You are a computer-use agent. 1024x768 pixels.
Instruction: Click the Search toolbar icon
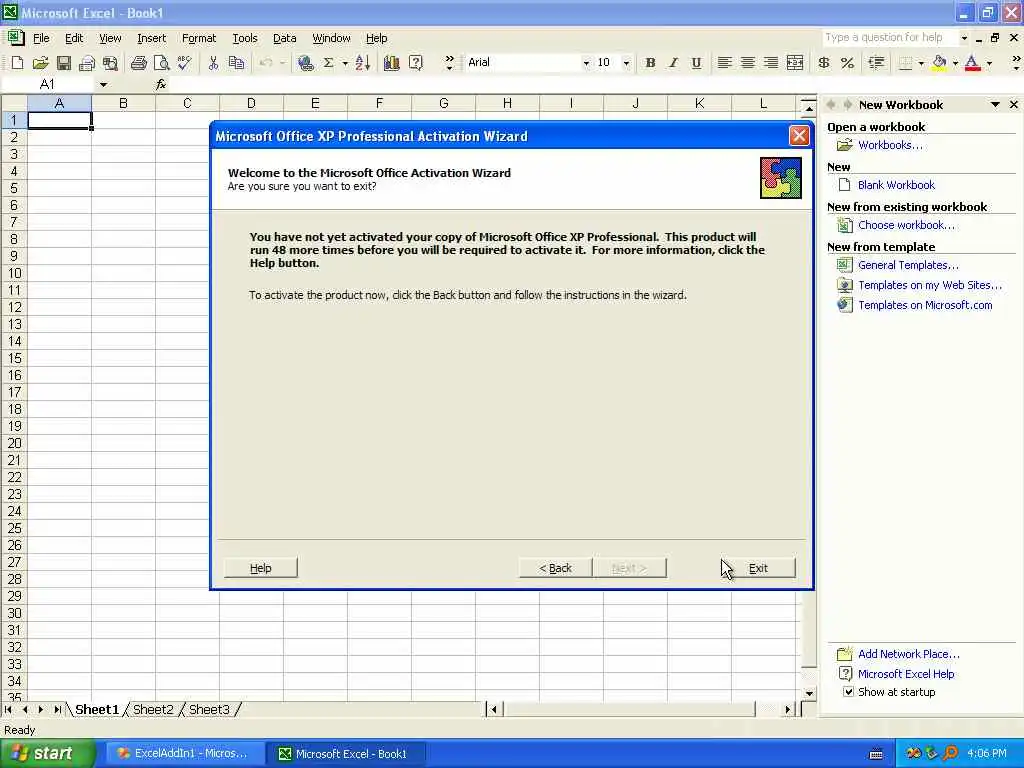click(x=110, y=63)
